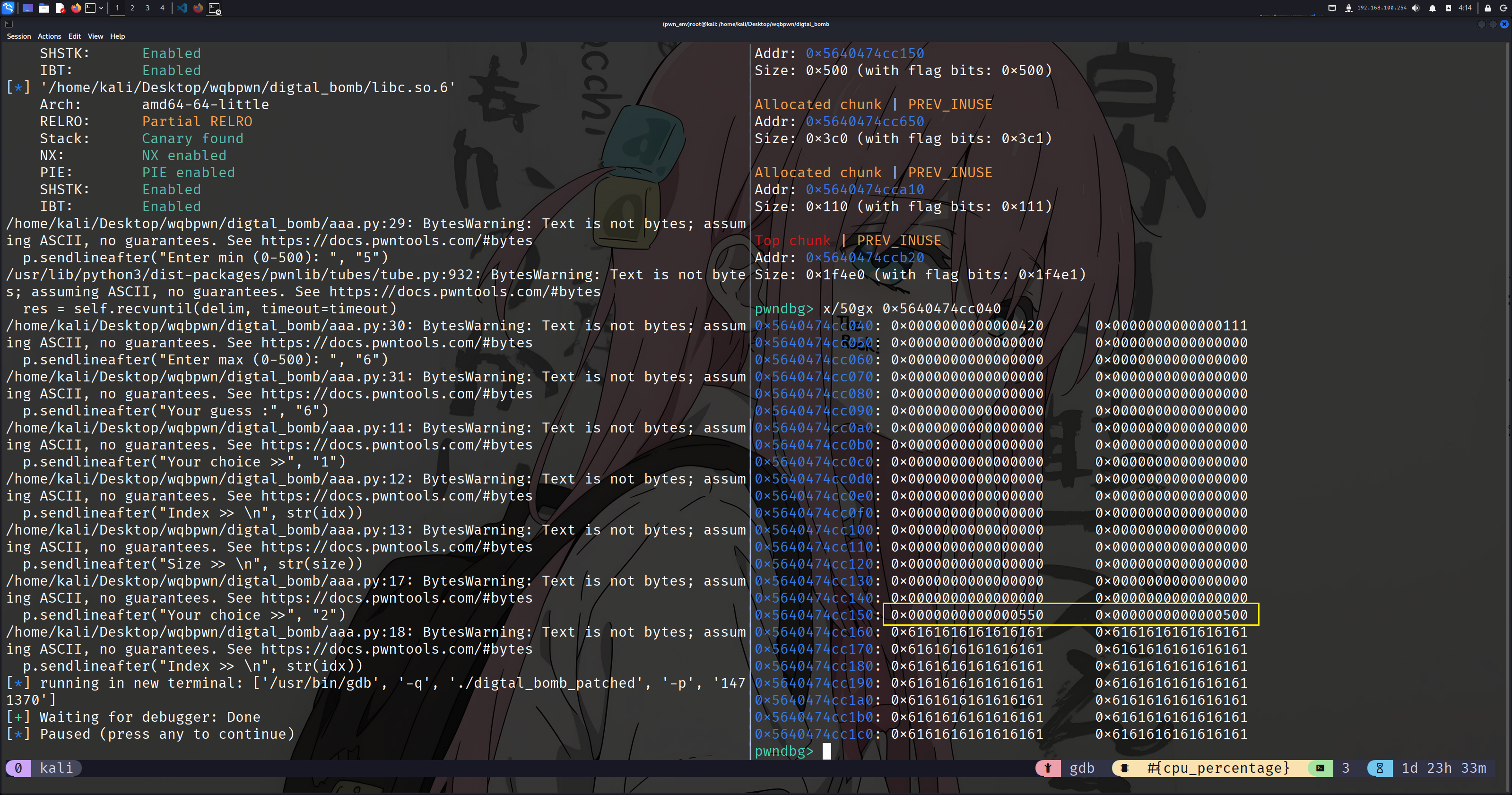Click the wired network tray icon
The height and width of the screenshot is (795, 1512).
[1332, 8]
